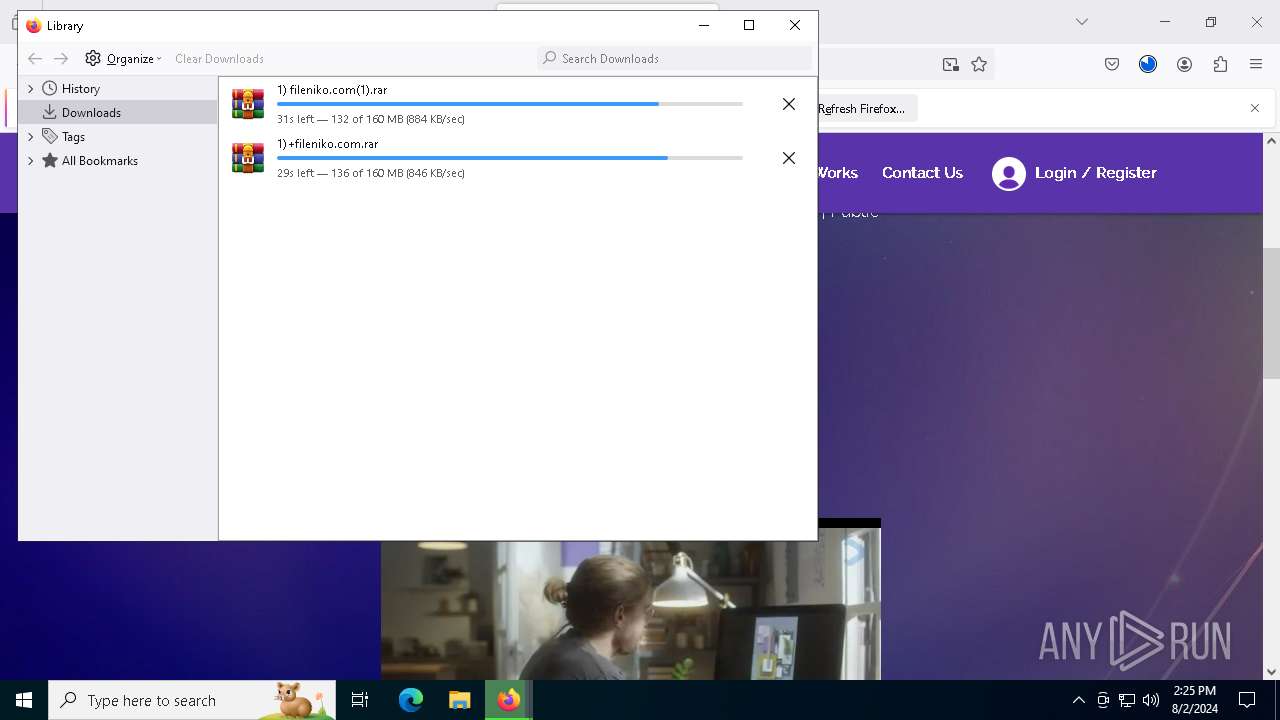Click the fileniko.com(1).rar progress bar

[509, 104]
